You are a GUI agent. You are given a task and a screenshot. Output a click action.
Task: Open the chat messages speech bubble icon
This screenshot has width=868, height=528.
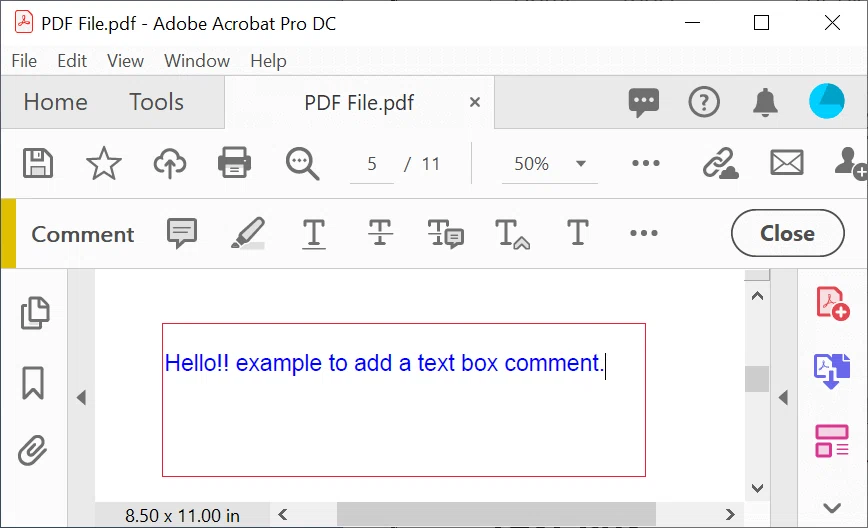click(644, 102)
